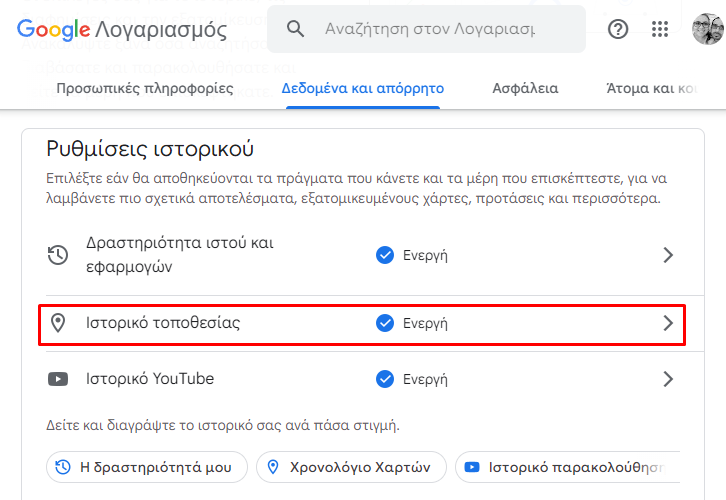Toggle the Ενεργή checkmark for Ιστορικό YouTube
Viewport: 726px width, 500px height.
[385, 379]
